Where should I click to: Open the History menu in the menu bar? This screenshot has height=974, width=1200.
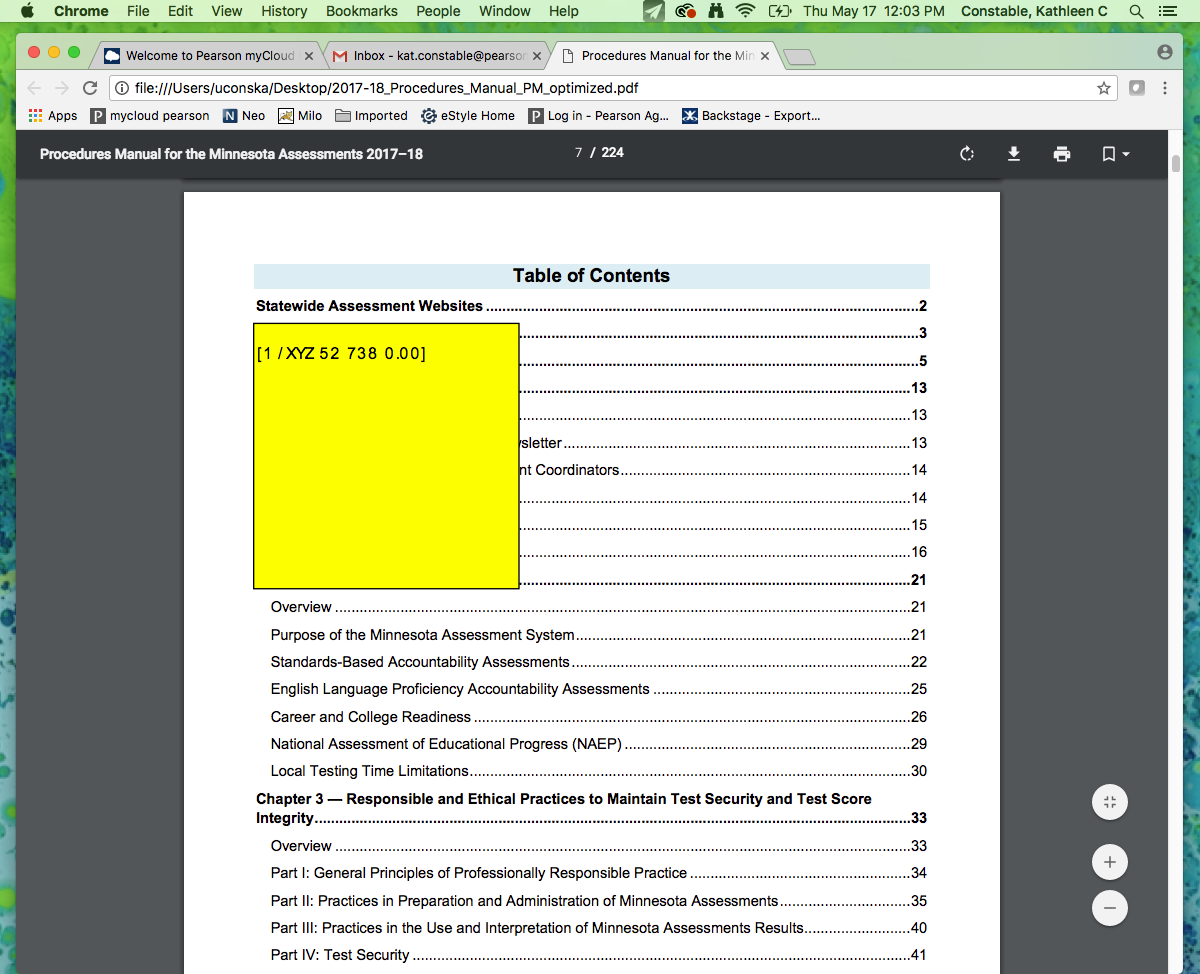[x=283, y=11]
